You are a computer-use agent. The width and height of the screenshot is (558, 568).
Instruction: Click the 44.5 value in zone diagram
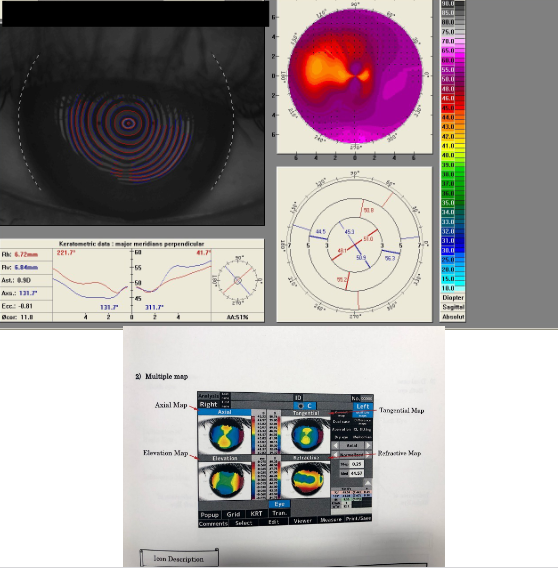[320, 231]
